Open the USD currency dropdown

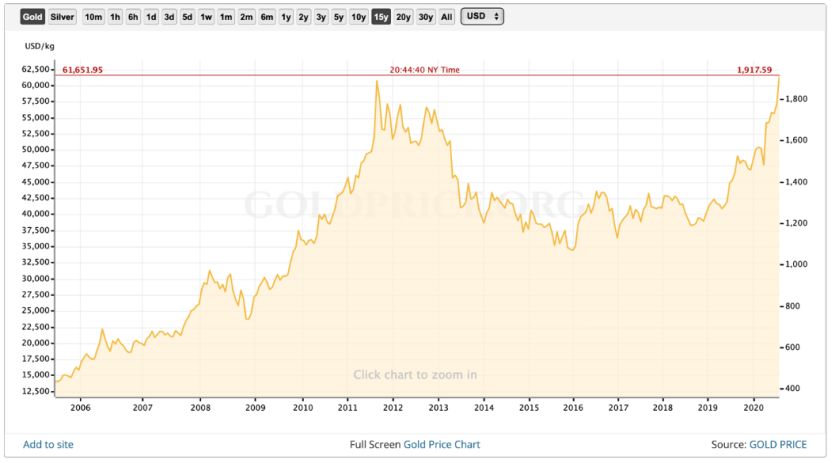(x=483, y=17)
